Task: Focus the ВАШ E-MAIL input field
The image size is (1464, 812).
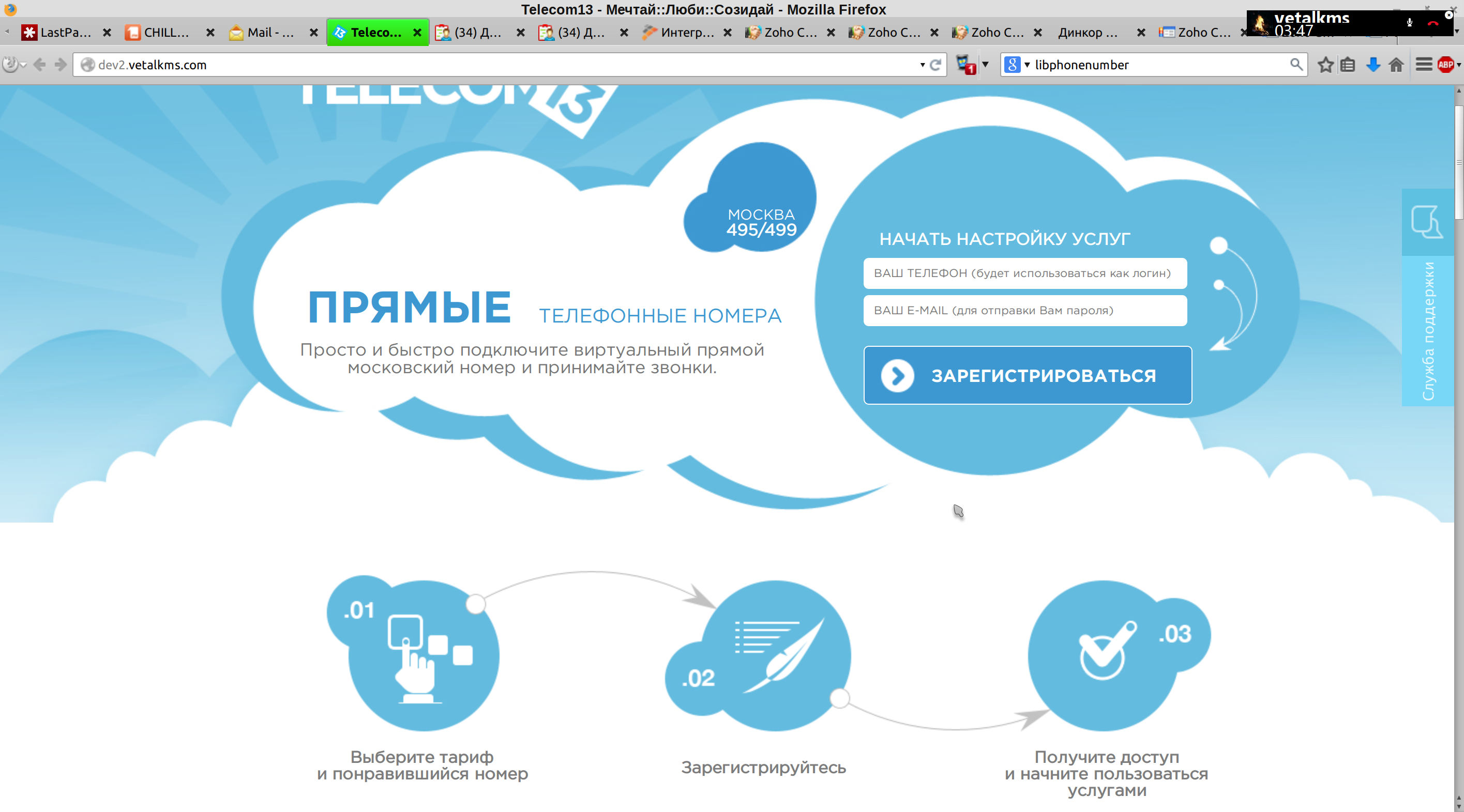Action: point(1025,310)
